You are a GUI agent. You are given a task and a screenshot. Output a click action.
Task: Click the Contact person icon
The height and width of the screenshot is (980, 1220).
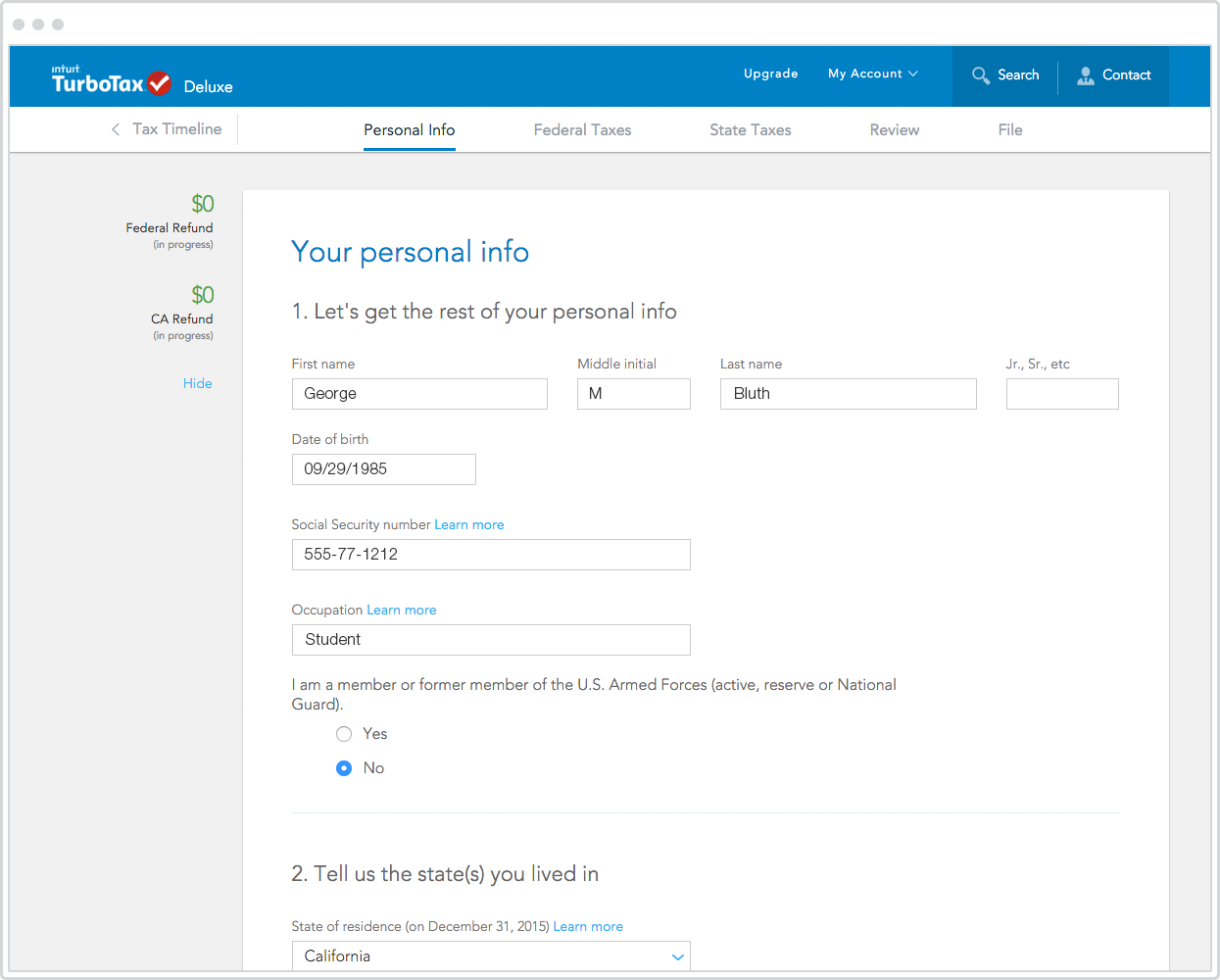coord(1086,75)
